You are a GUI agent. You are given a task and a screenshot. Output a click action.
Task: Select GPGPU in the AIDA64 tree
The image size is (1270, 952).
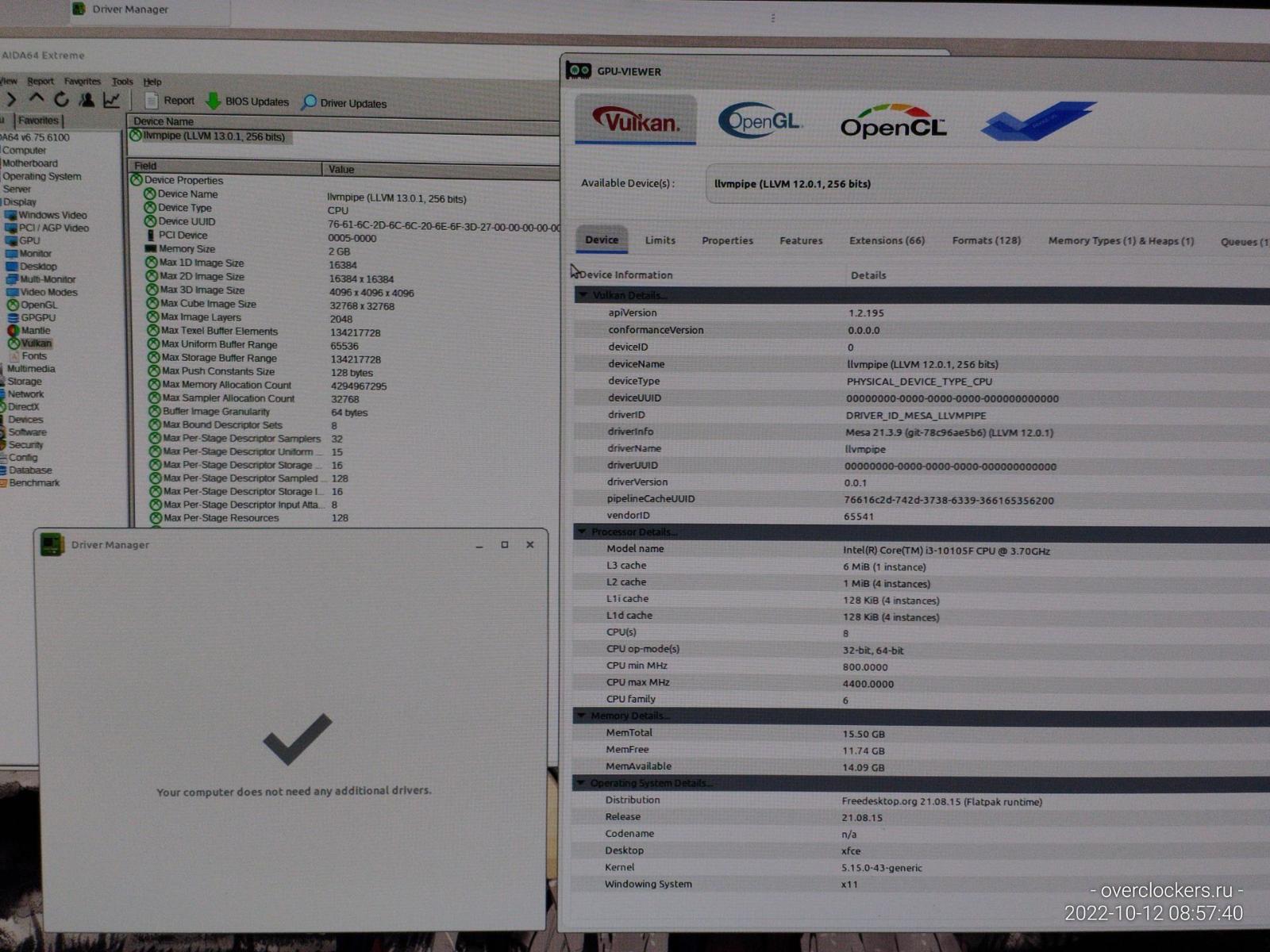tap(32, 317)
